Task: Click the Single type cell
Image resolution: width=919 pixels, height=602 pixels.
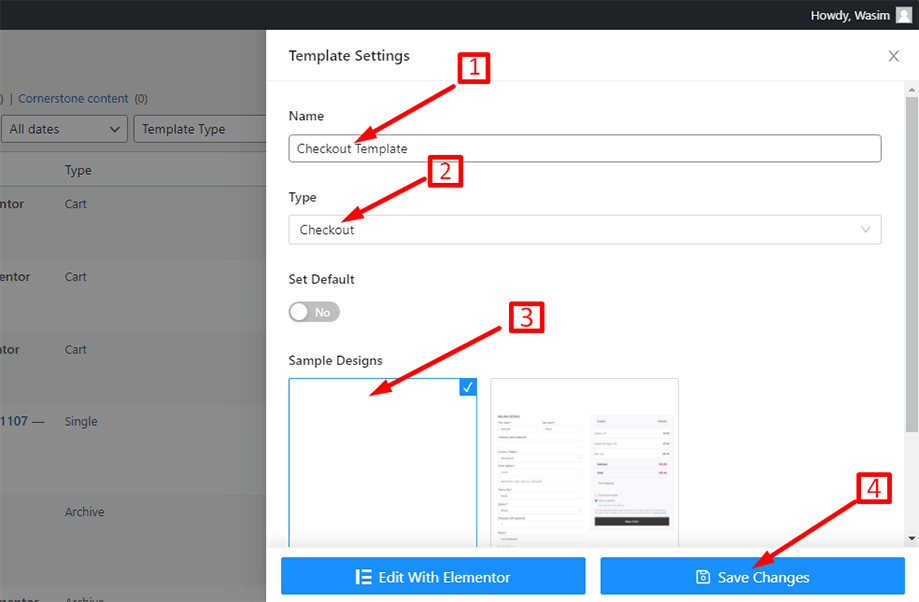Action: pyautogui.click(x=81, y=421)
